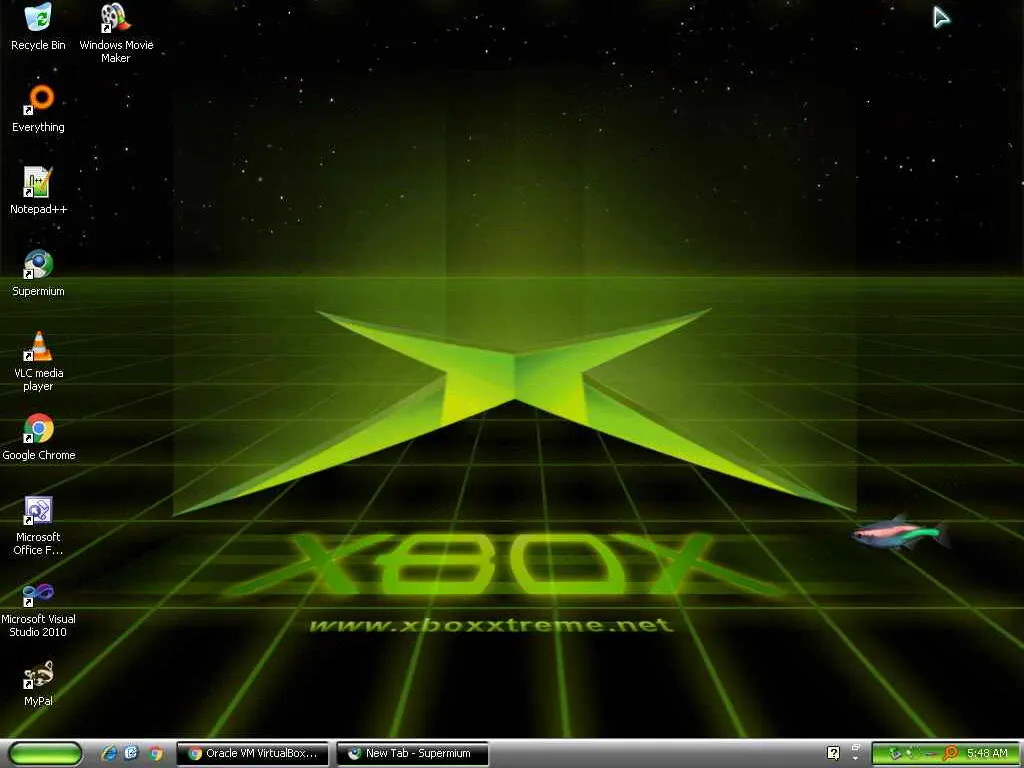Image resolution: width=1024 pixels, height=768 pixels.
Task: Click the 5:48 AM system clock
Action: tap(987, 753)
